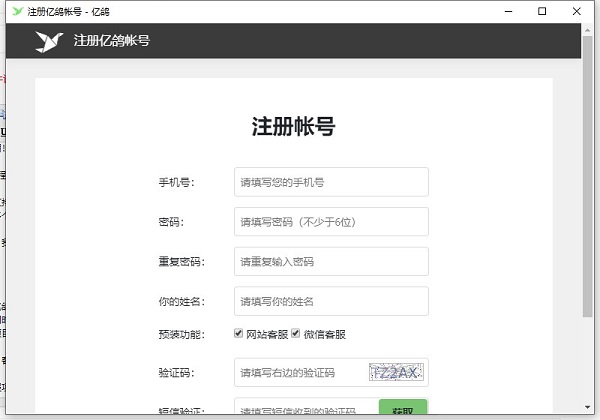Focus the 手机号 phone number field

click(x=330, y=182)
